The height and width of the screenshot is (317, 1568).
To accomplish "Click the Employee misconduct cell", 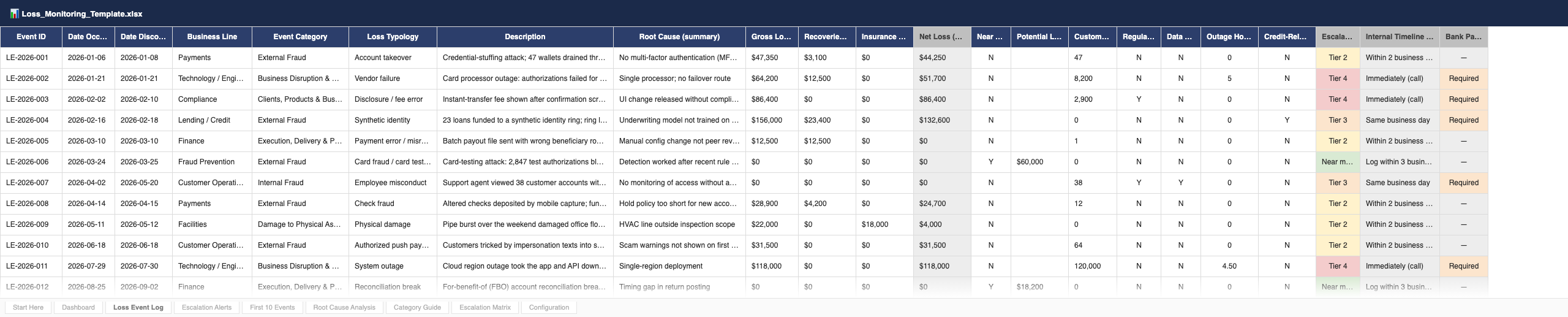I will coord(393,183).
